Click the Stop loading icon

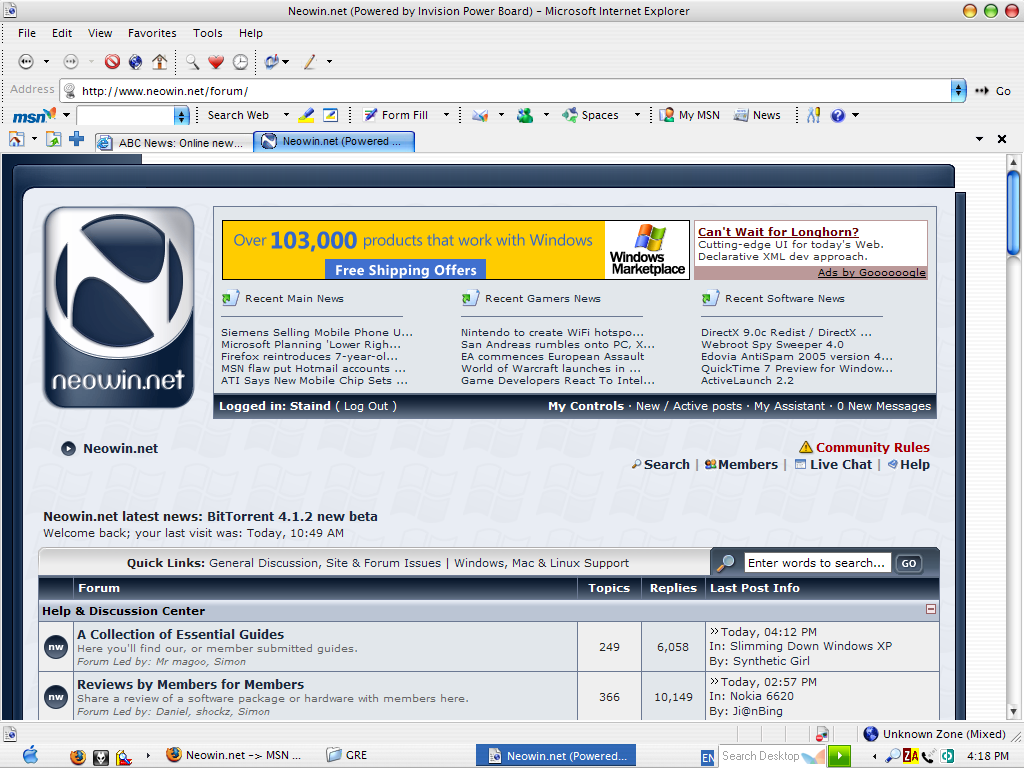112,62
